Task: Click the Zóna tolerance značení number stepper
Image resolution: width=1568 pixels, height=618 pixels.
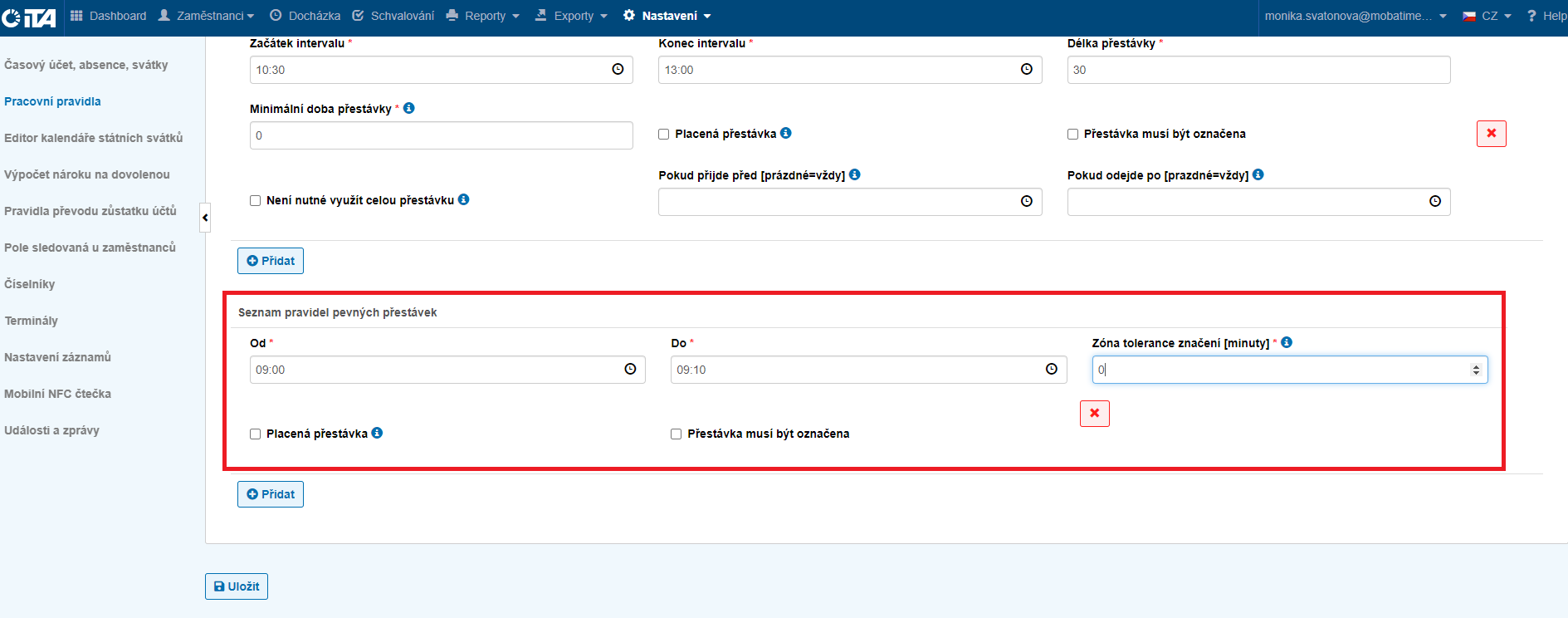Action: pyautogui.click(x=1475, y=370)
